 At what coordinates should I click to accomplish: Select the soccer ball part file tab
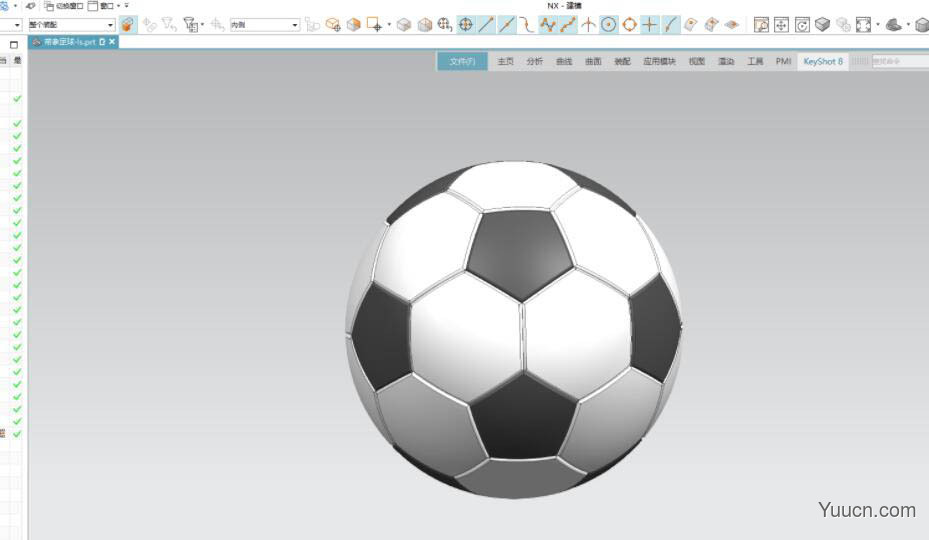69,42
